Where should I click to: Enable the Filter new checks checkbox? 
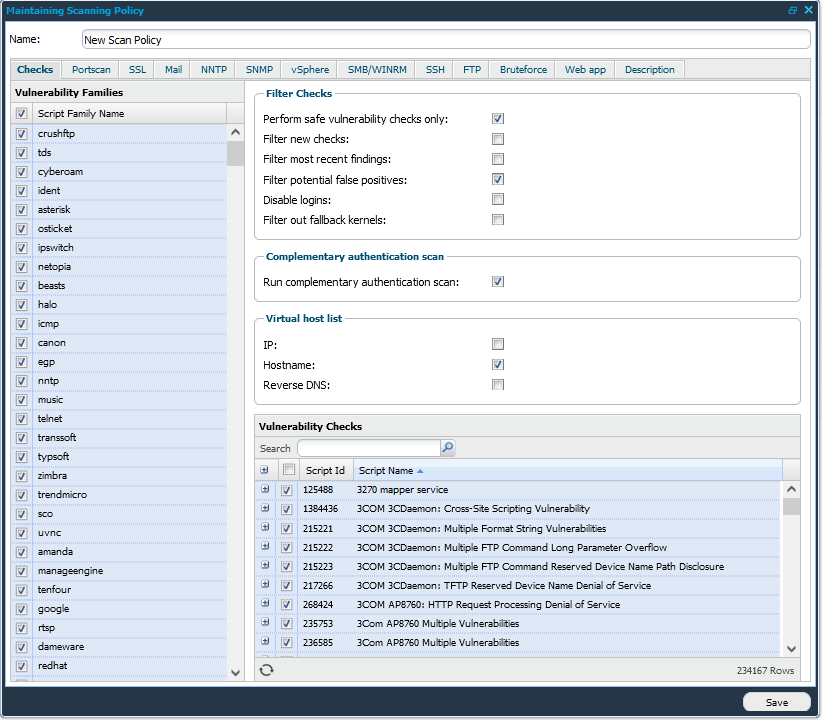497,139
